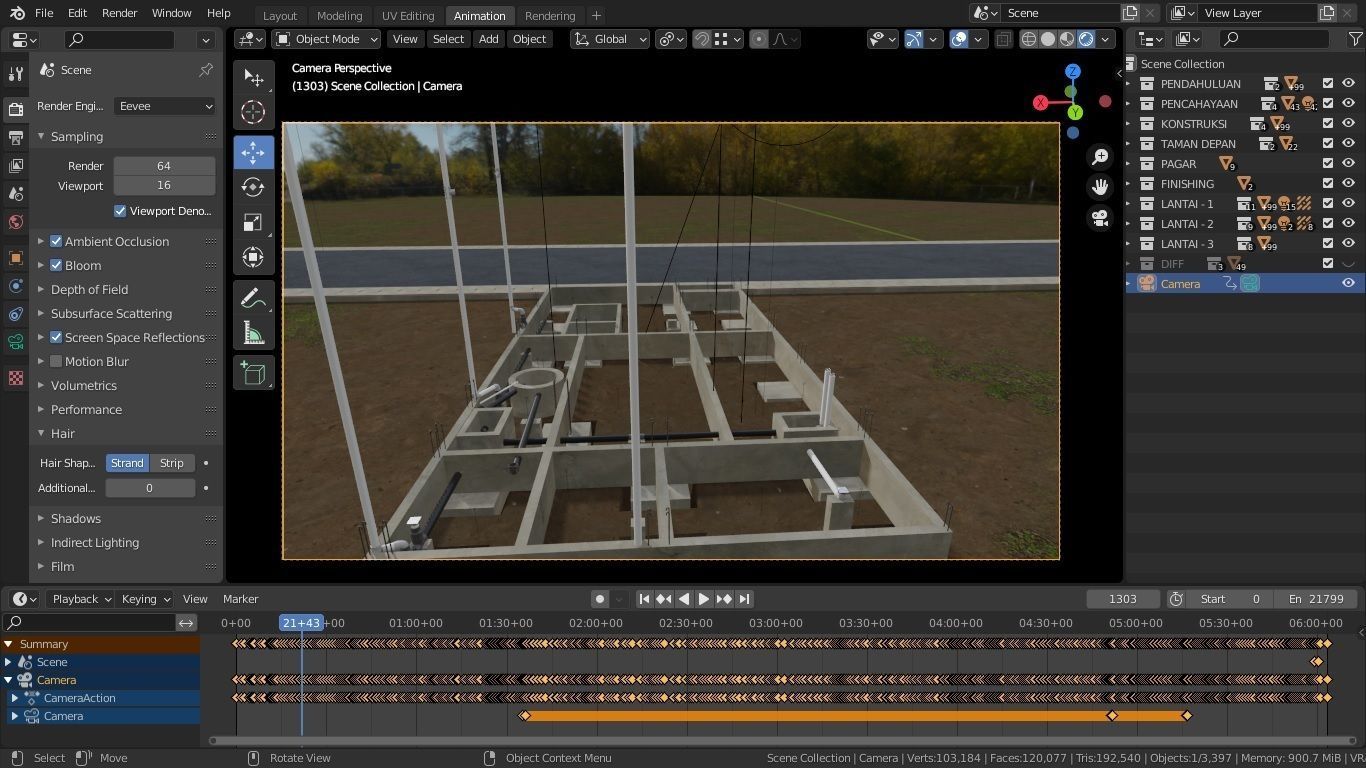Expand the Depth of Field panel
The image size is (1366, 768).
click(89, 289)
